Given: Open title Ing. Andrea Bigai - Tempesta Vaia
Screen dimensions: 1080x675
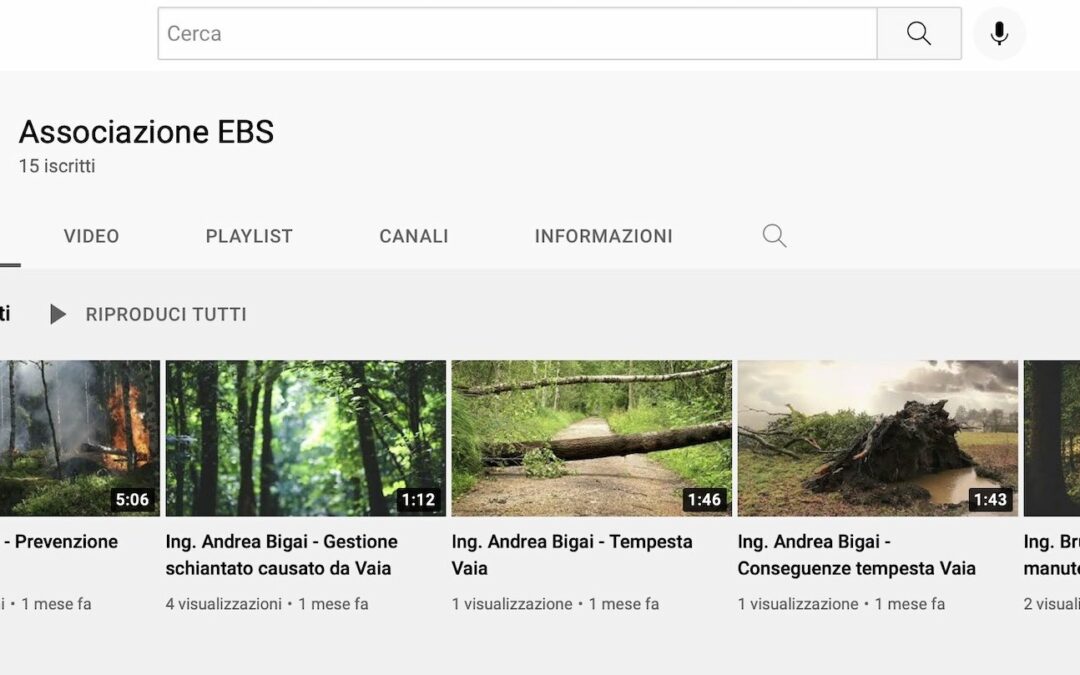Looking at the screenshot, I should click(572, 554).
